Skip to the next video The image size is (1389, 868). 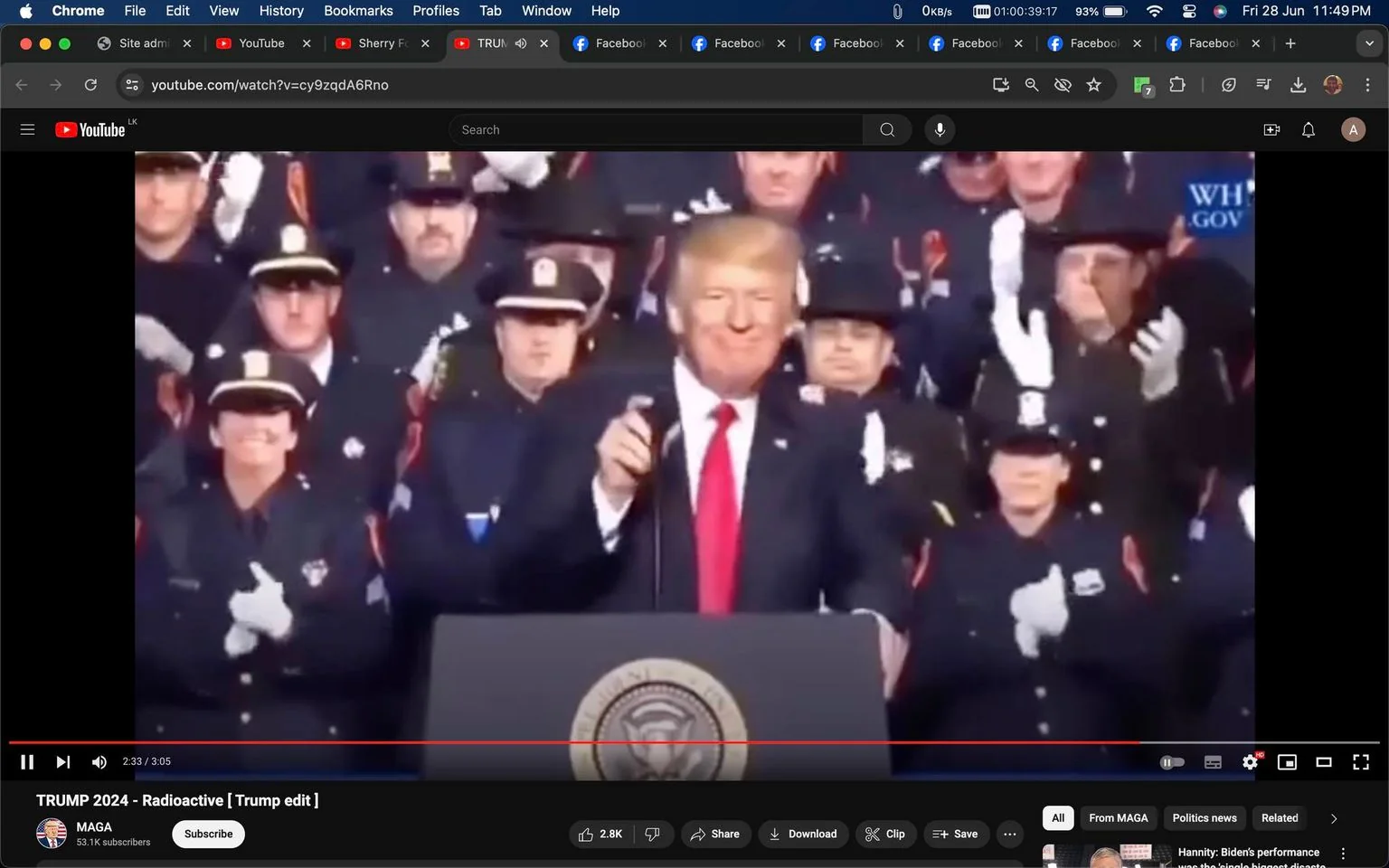click(x=62, y=762)
